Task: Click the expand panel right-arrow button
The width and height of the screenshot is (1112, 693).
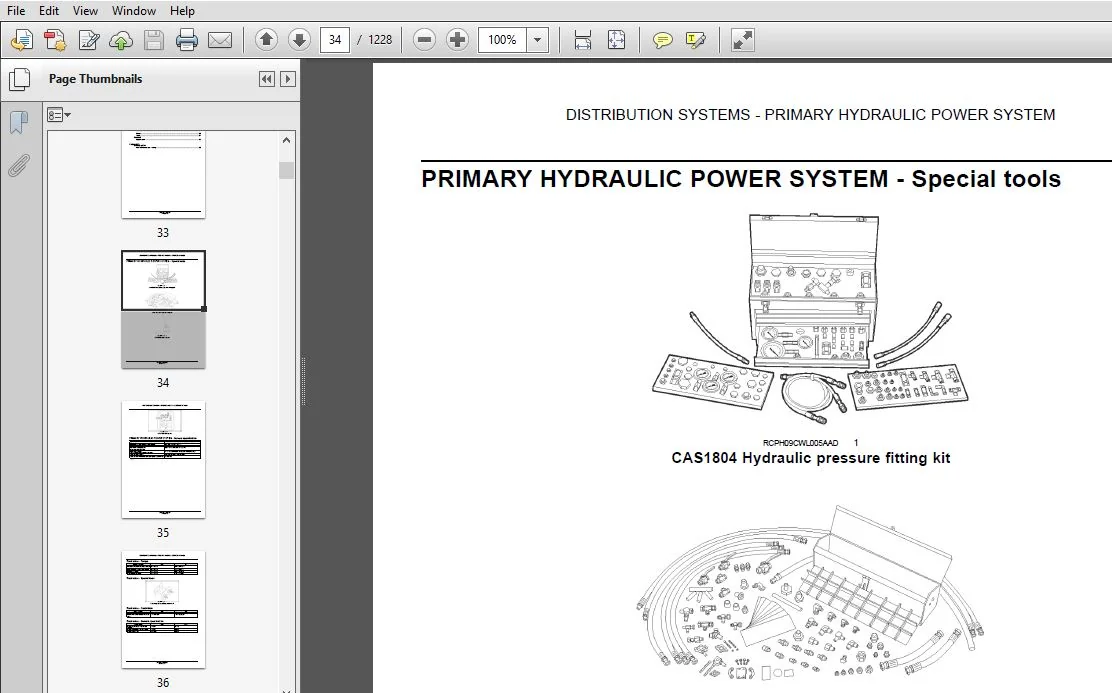Action: pos(288,79)
